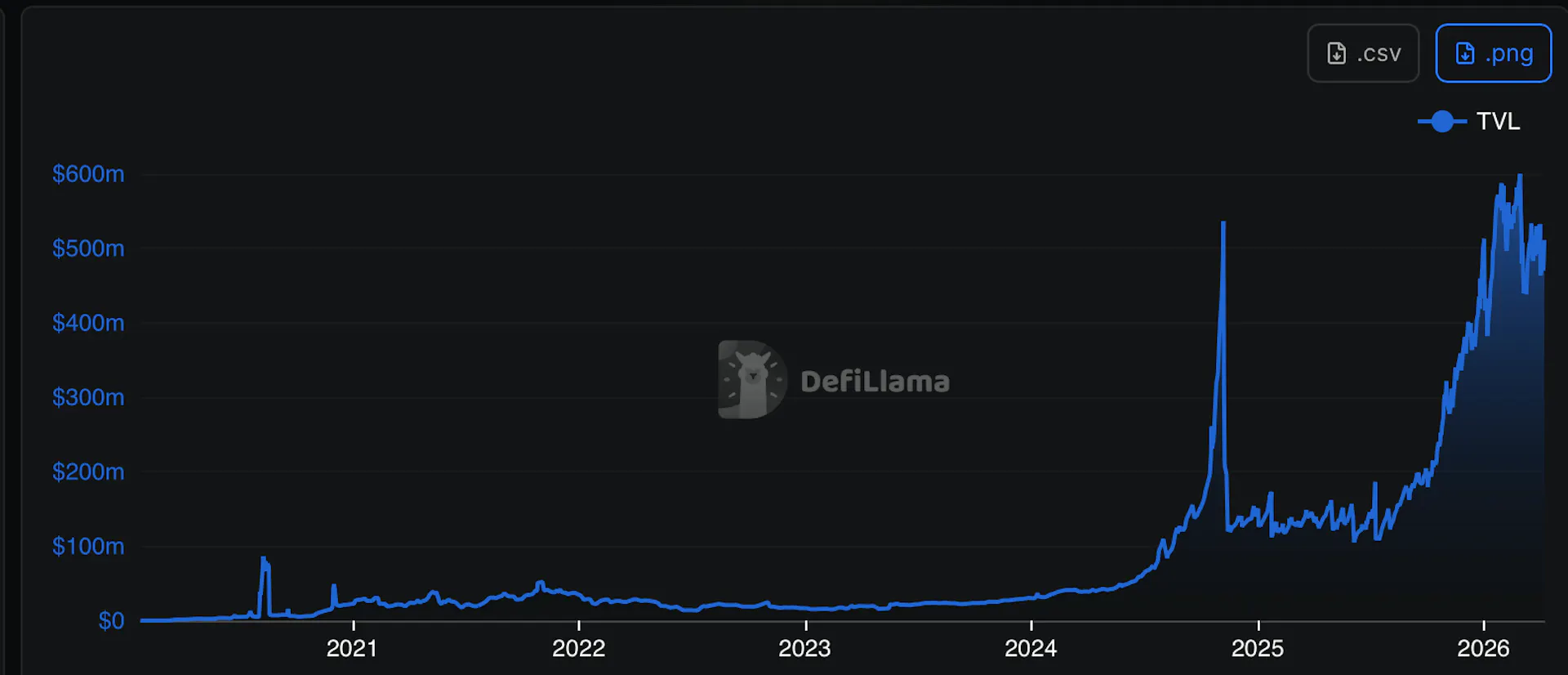
Task: Select the 2025 x-axis label
Action: click(1258, 649)
